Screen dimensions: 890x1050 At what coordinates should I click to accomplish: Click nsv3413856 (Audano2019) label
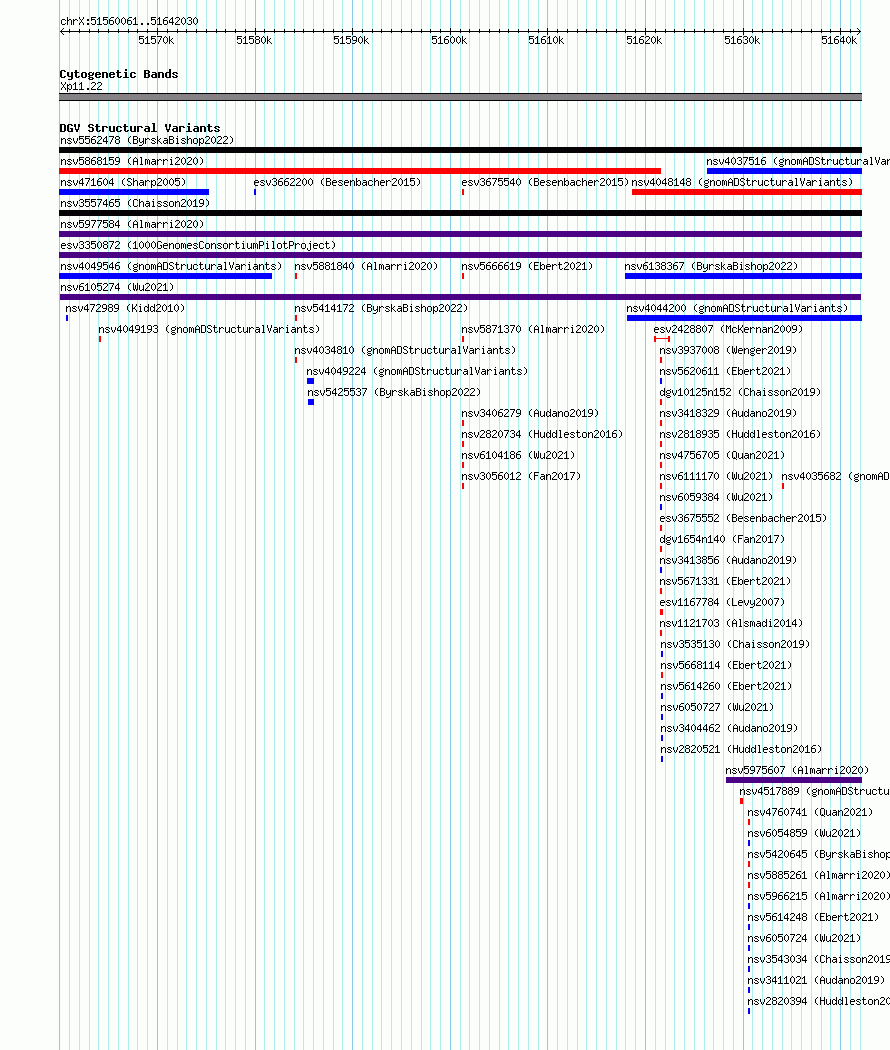click(728, 560)
